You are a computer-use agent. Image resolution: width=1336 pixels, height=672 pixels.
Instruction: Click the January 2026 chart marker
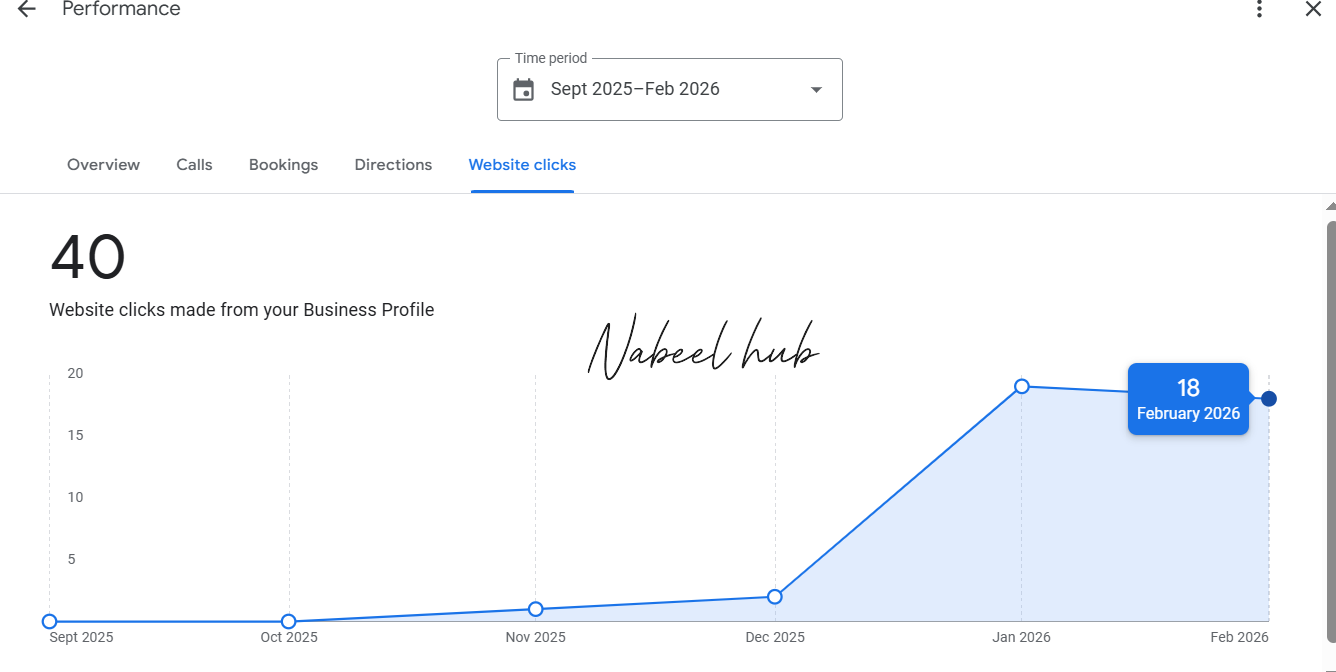(1021, 387)
